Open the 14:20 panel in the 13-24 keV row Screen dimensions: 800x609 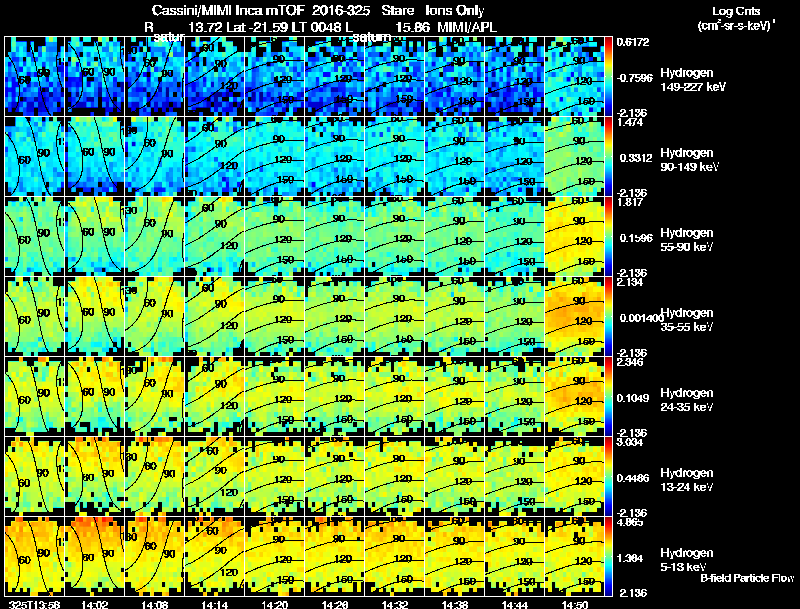pyautogui.click(x=274, y=476)
